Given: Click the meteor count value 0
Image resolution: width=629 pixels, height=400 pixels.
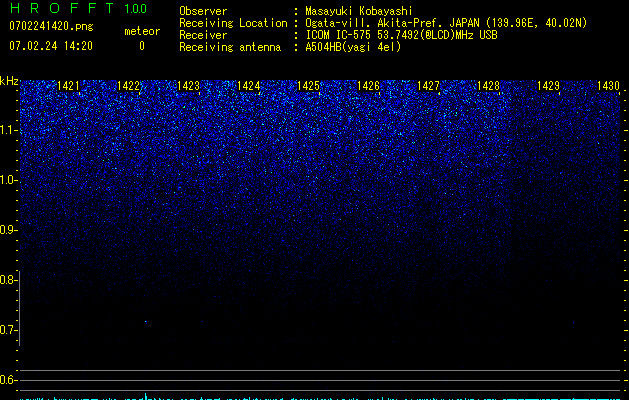Looking at the screenshot, I should coord(142,46).
